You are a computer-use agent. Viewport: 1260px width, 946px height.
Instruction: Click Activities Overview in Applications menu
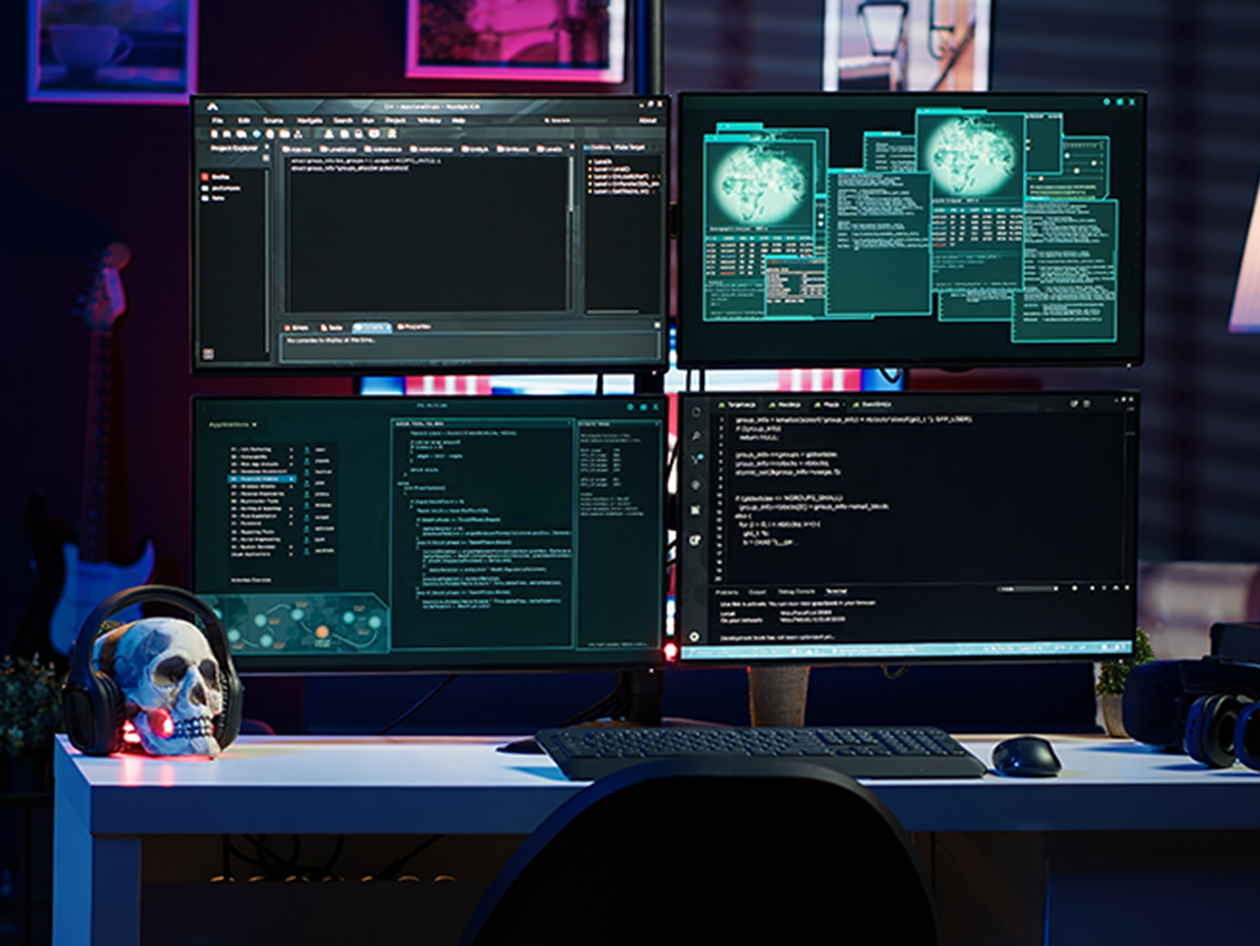(x=251, y=580)
